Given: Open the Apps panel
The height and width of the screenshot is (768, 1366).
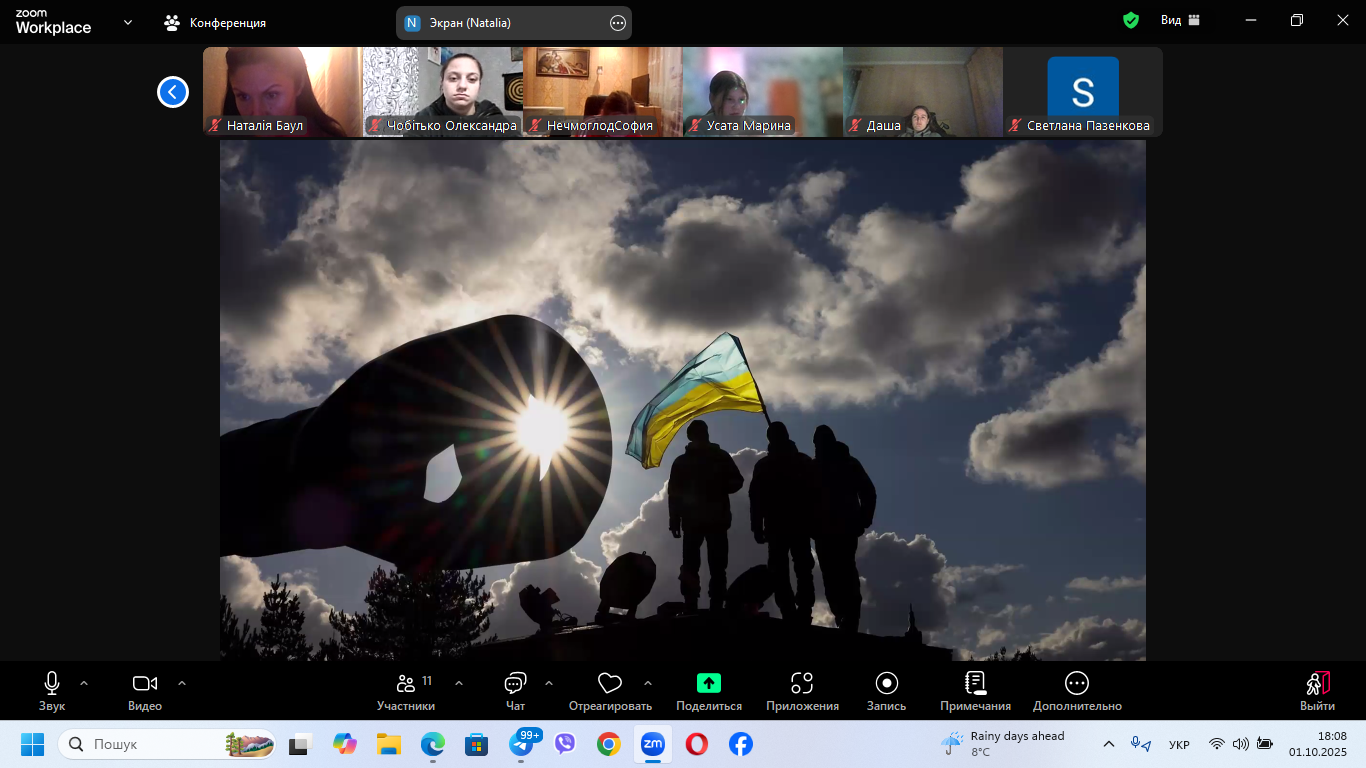Looking at the screenshot, I should click(802, 684).
